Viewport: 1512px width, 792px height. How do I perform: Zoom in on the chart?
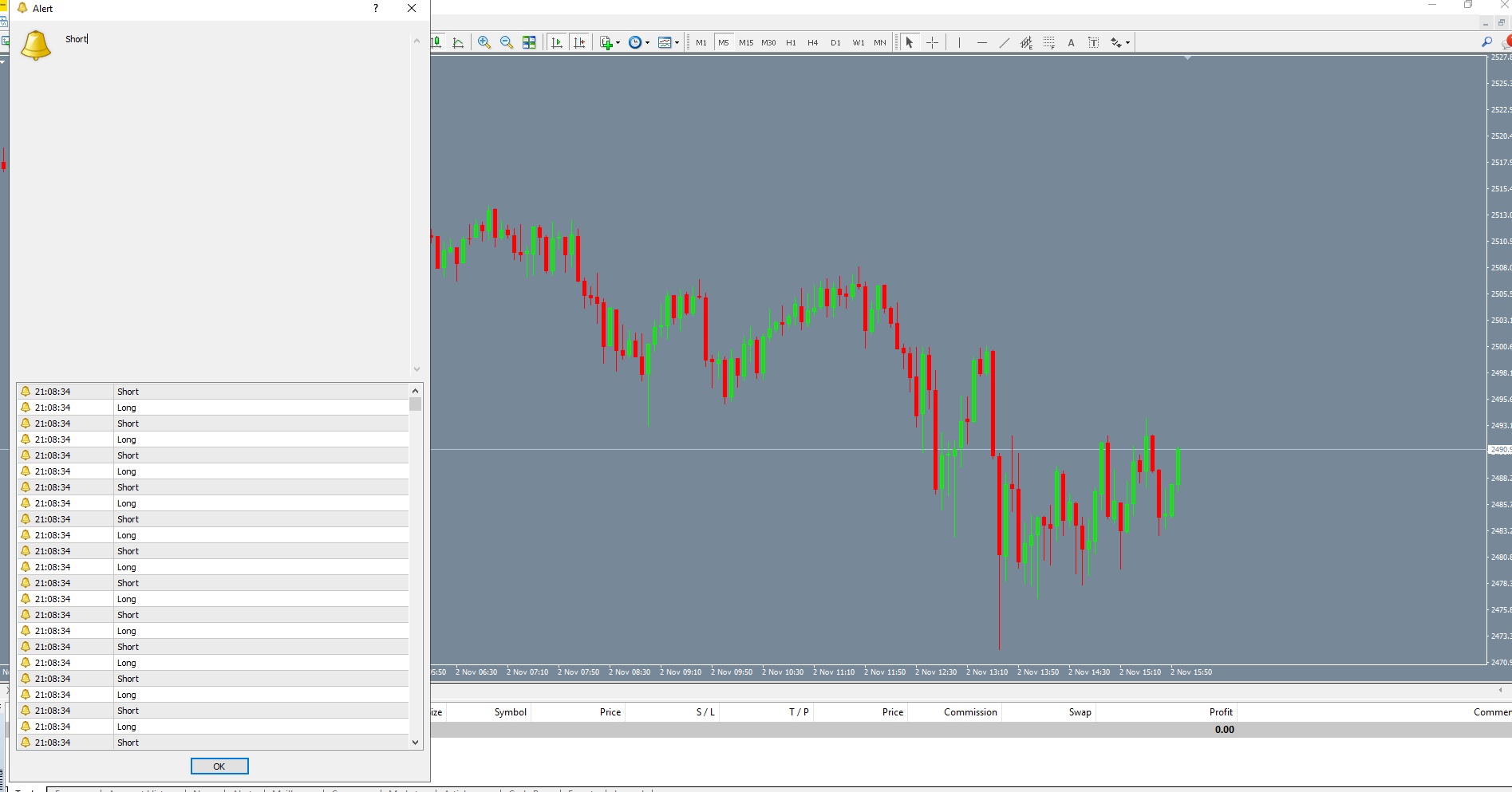[484, 42]
